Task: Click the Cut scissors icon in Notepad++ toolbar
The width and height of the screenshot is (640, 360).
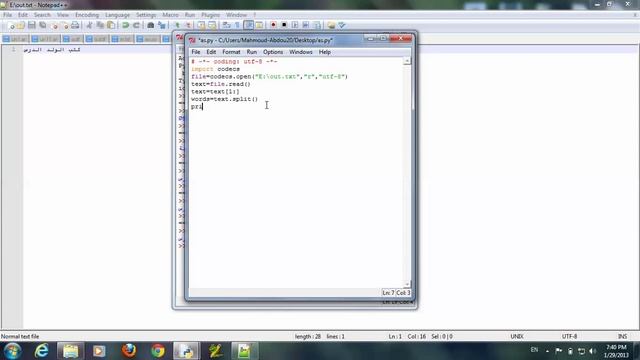Action: click(x=89, y=25)
